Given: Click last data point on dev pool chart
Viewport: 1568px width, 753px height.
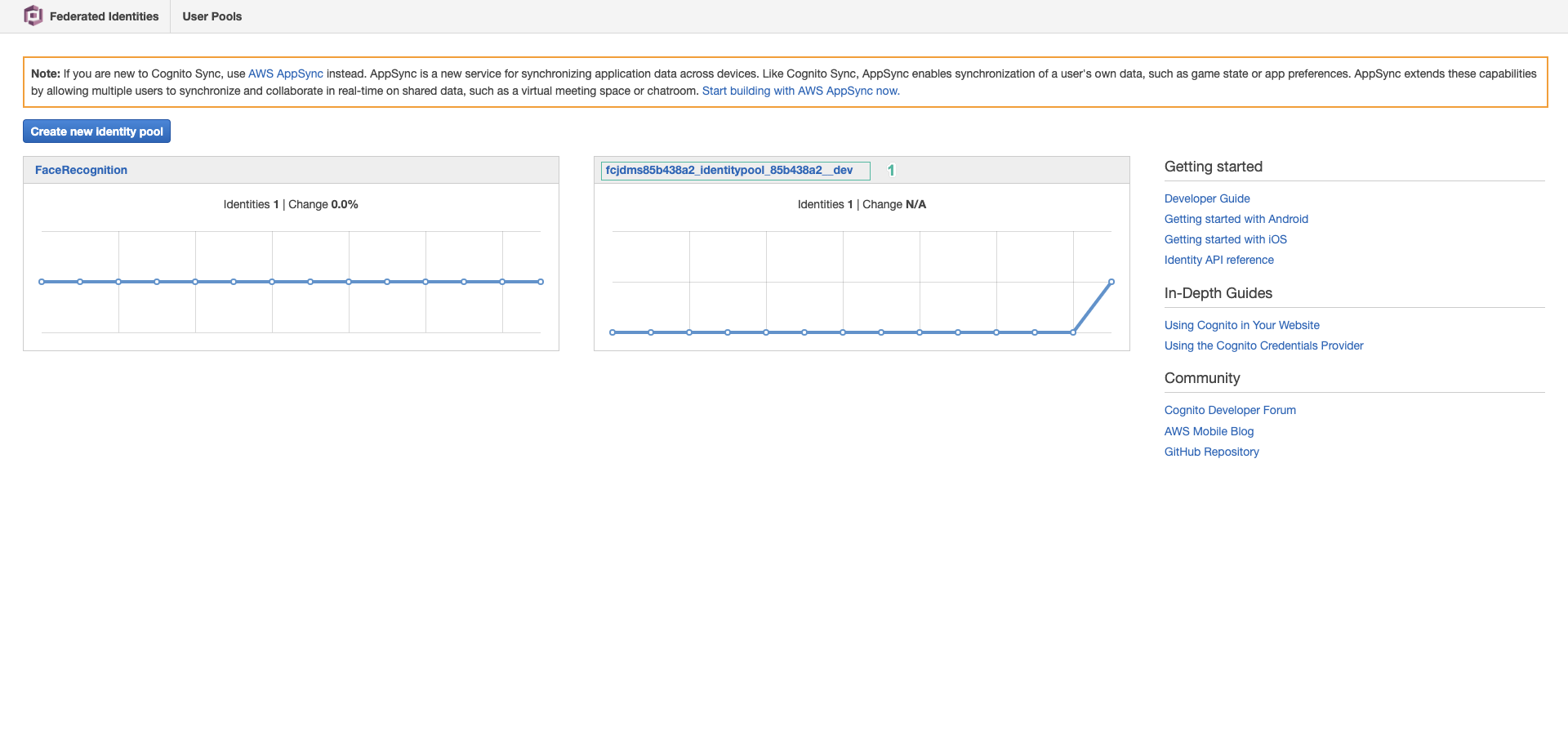Looking at the screenshot, I should (1111, 282).
